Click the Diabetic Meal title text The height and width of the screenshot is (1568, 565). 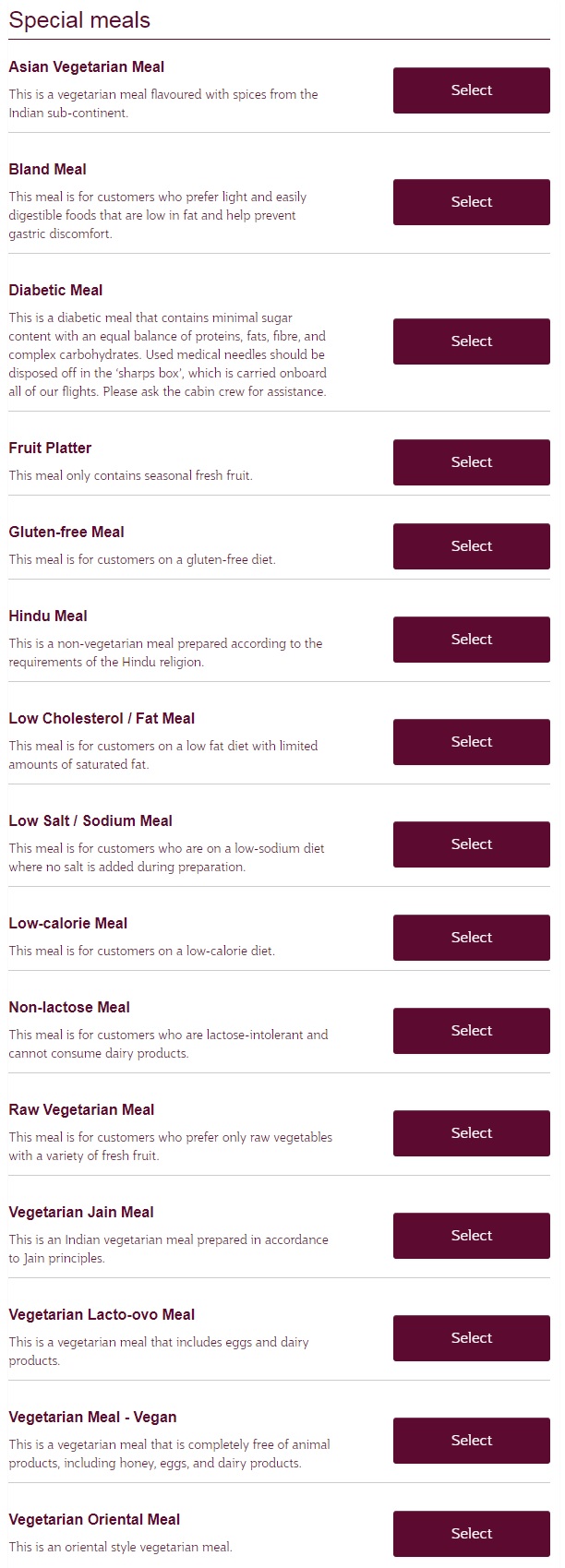(55, 290)
